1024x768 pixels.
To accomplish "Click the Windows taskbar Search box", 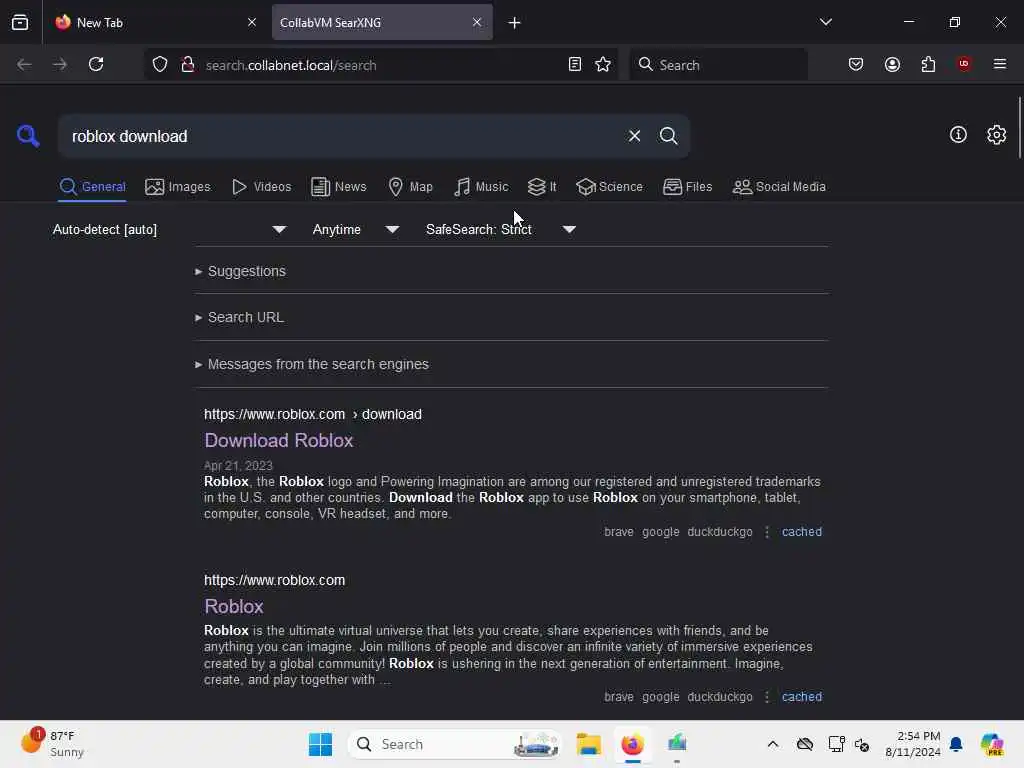I will pyautogui.click(x=455, y=744).
